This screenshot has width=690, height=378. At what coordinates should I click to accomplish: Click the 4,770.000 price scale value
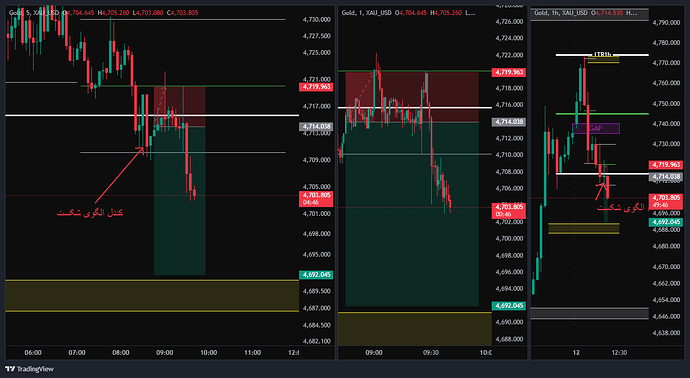pos(666,63)
